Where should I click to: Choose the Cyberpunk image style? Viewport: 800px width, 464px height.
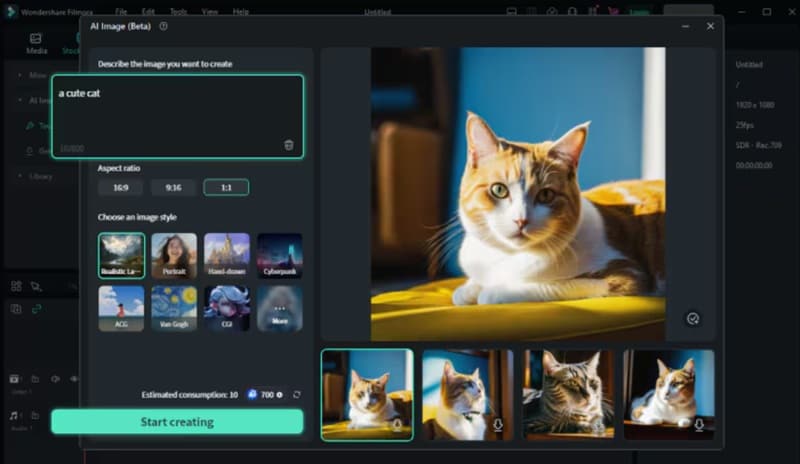point(280,256)
